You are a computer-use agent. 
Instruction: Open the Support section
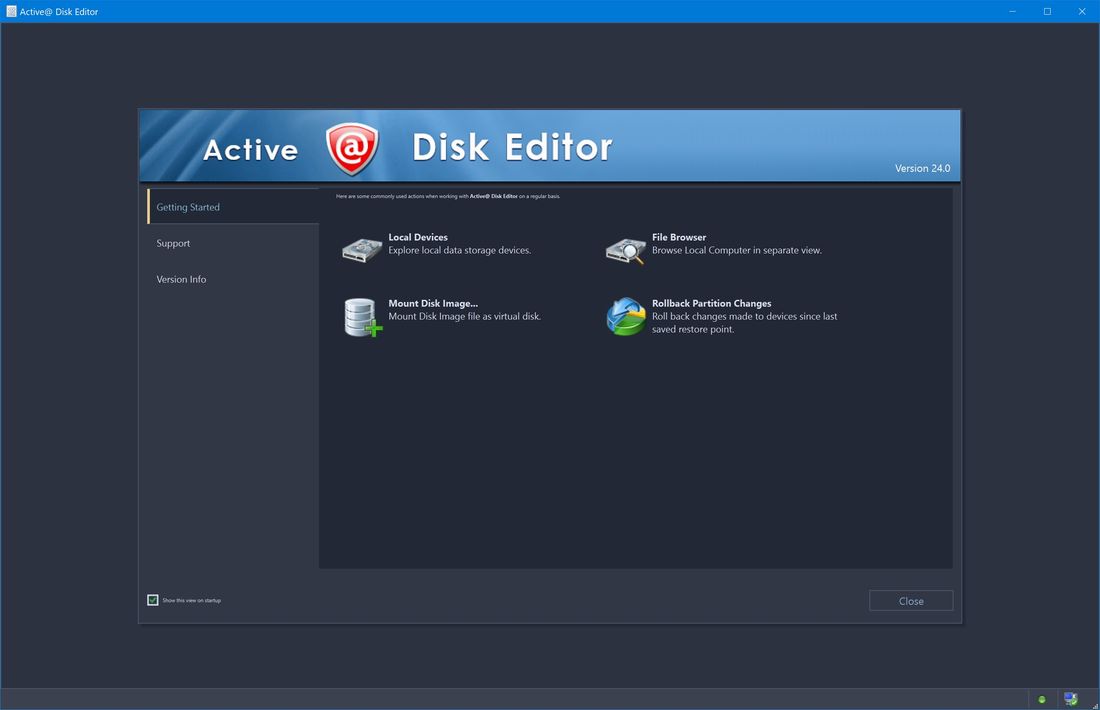click(x=173, y=243)
